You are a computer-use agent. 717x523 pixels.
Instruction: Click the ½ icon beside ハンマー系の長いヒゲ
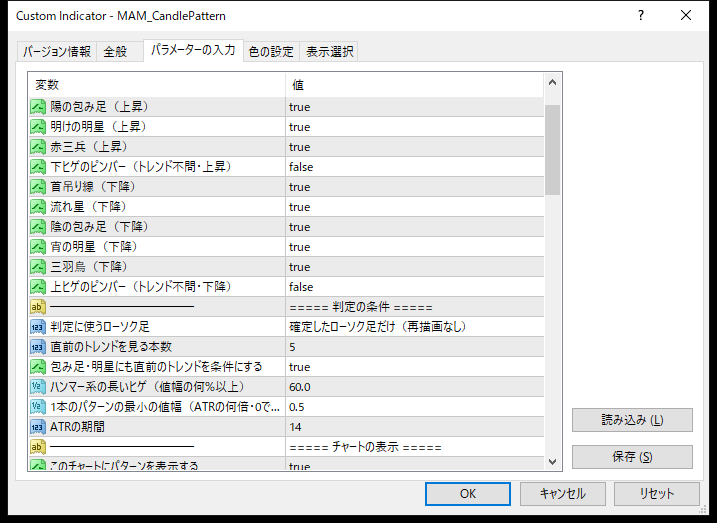[x=38, y=387]
